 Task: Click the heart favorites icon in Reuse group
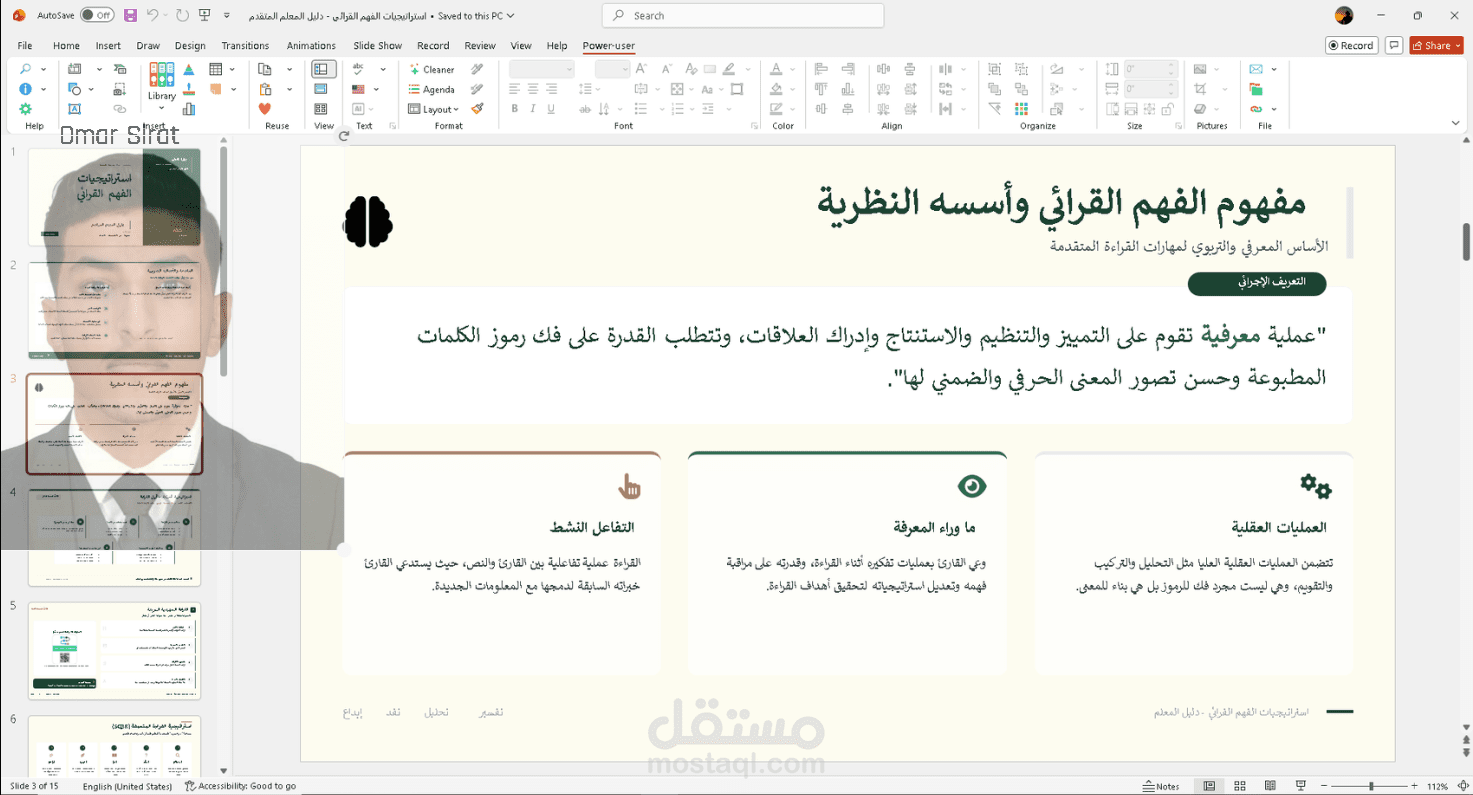[x=265, y=109]
